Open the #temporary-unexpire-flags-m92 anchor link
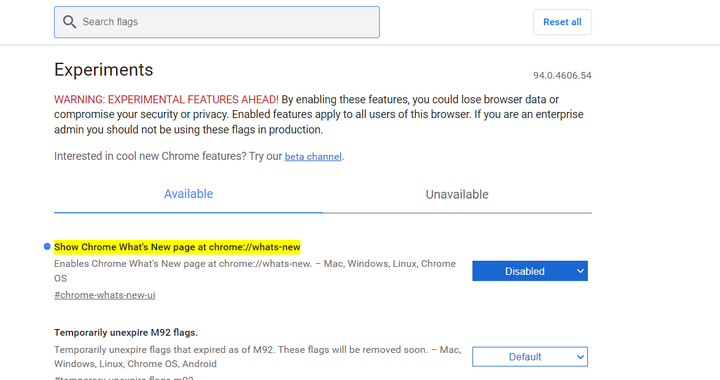 click(x=124, y=378)
